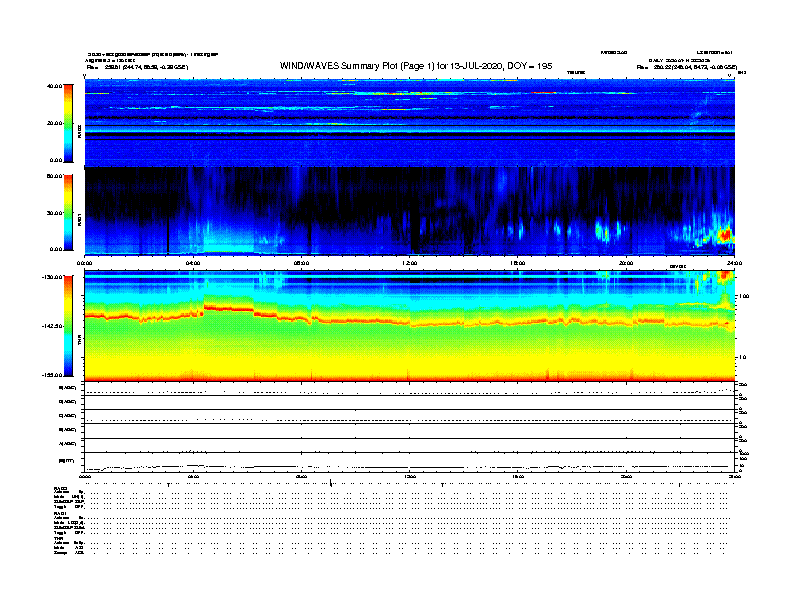This screenshot has height=612, width=792.
Task: Click the 16:00 tick label under RAD1 panel
Action: pos(518,263)
